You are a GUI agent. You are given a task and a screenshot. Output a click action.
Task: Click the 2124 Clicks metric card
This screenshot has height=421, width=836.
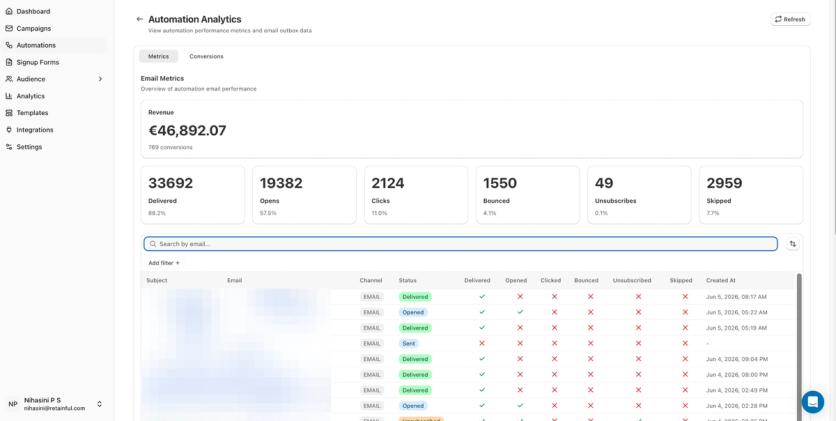[x=416, y=195]
